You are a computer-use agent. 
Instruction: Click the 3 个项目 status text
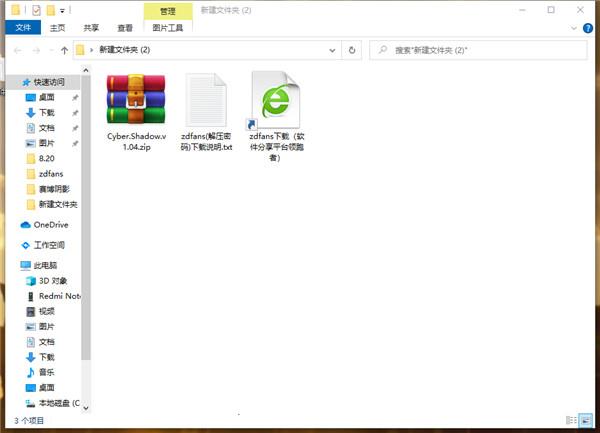29,421
